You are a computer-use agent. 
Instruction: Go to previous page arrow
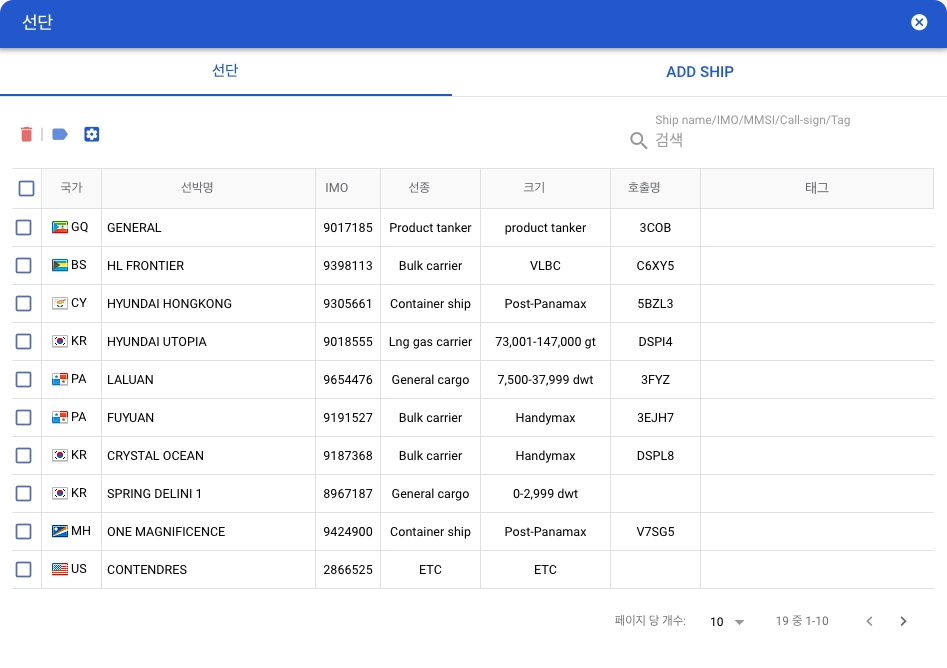click(869, 621)
